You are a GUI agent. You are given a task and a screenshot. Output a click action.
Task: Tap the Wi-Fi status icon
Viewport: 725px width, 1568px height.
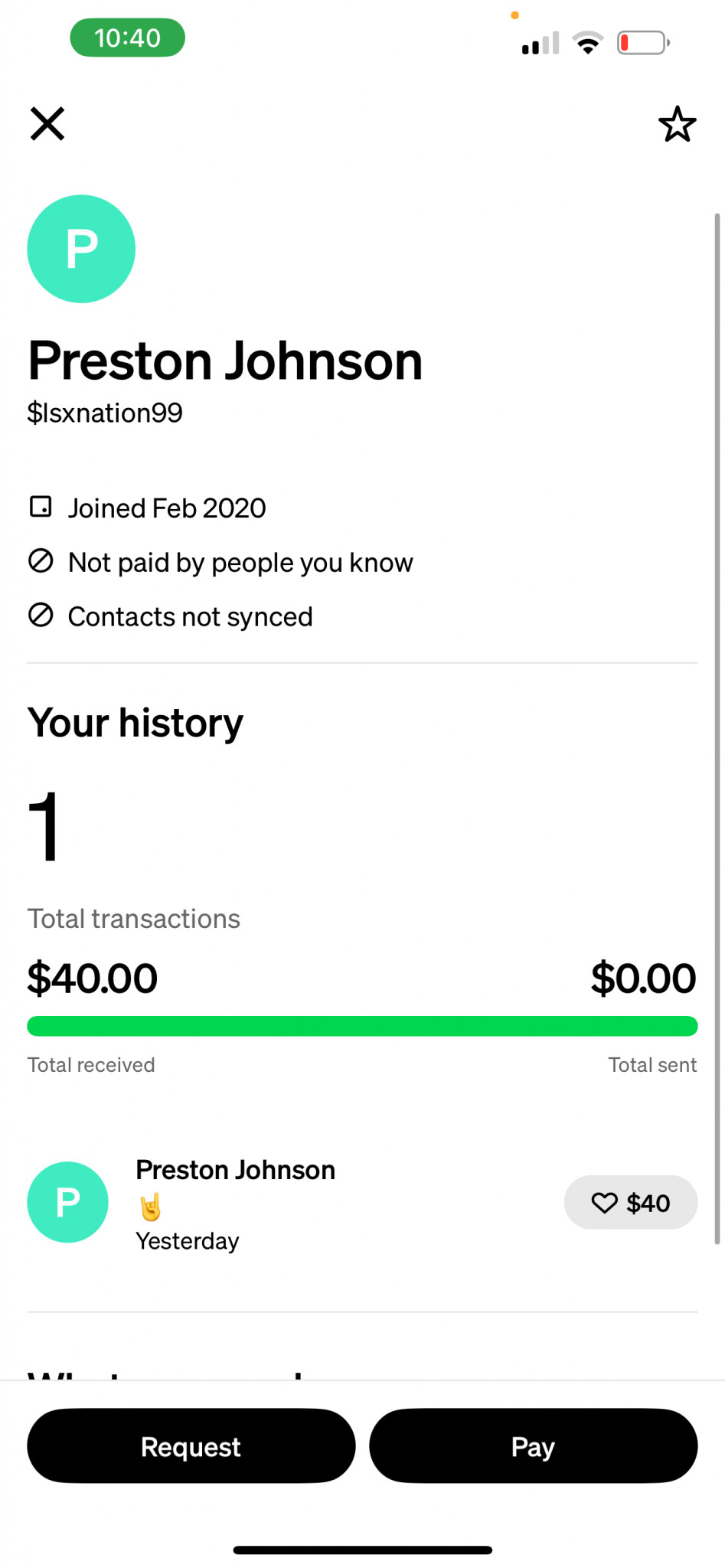pos(588,43)
